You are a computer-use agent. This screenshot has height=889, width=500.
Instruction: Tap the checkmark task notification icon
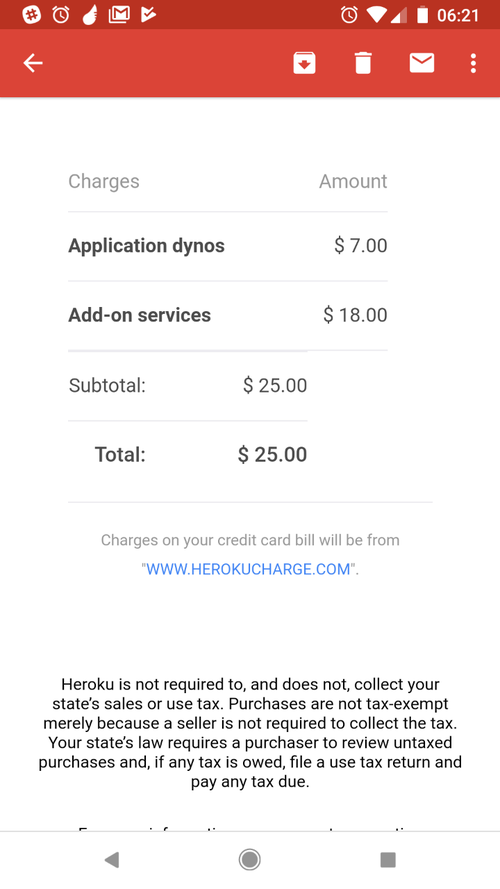pos(149,15)
